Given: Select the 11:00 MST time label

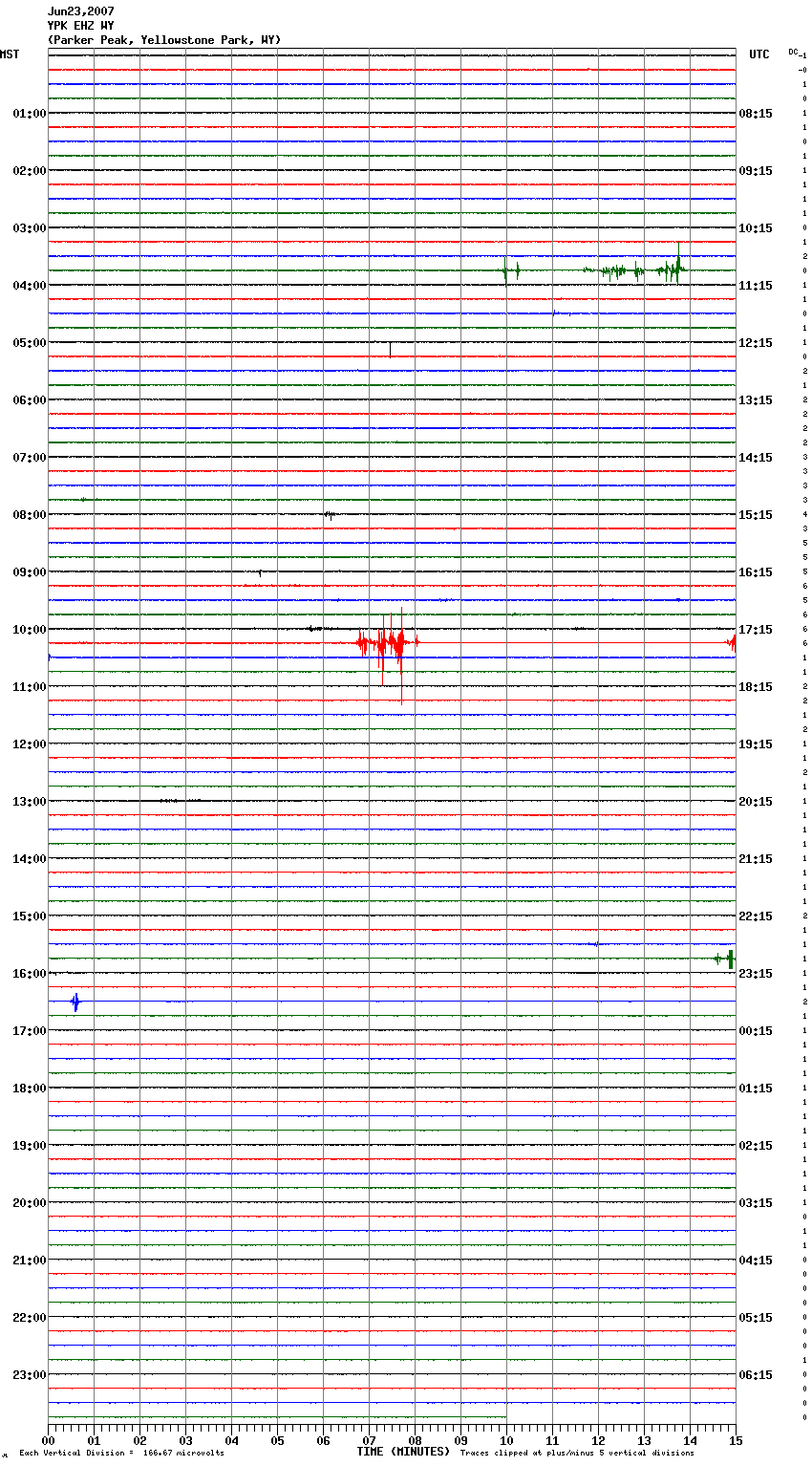Looking at the screenshot, I should [30, 687].
